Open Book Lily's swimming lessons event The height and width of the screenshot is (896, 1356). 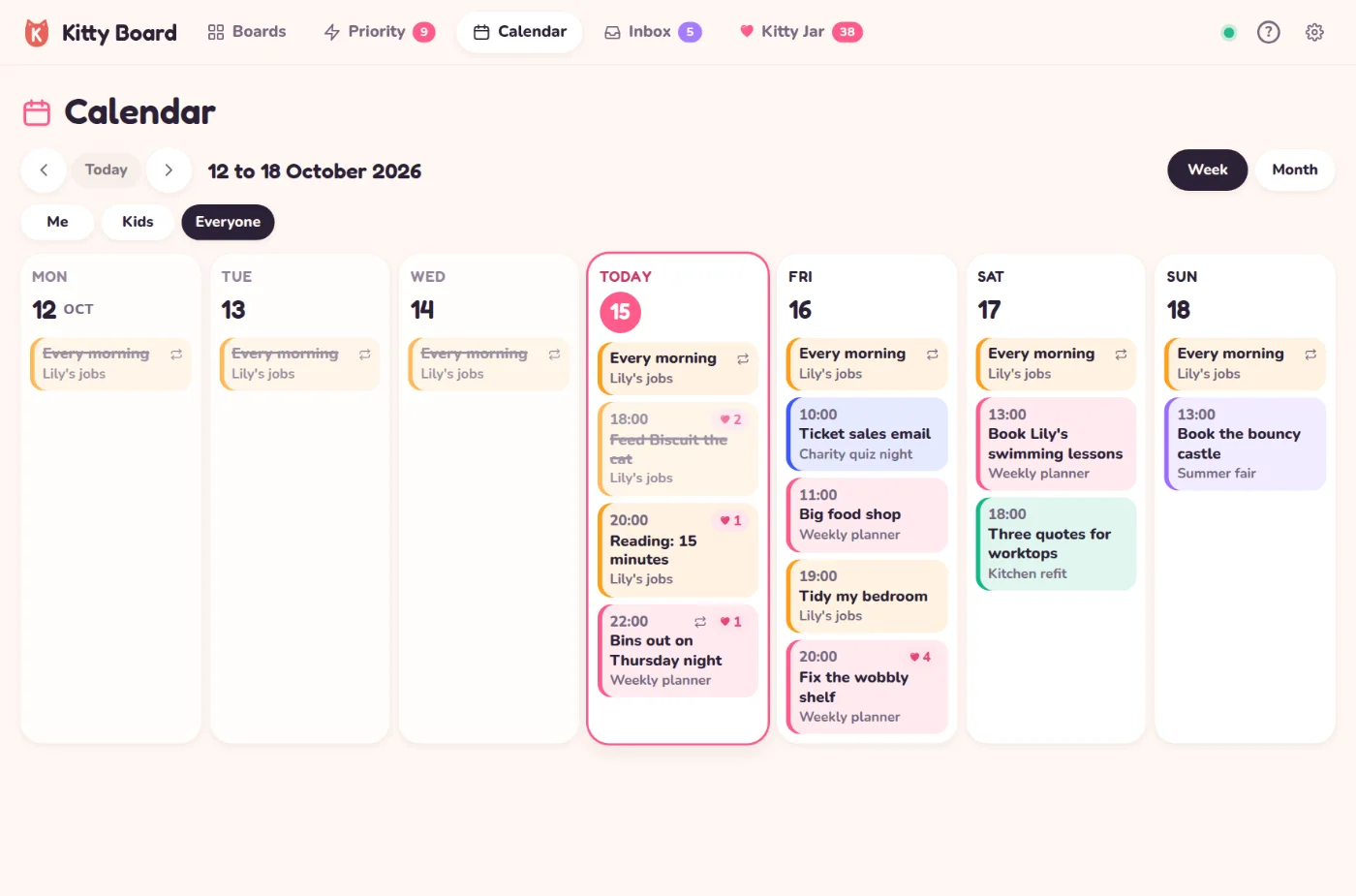click(1056, 444)
